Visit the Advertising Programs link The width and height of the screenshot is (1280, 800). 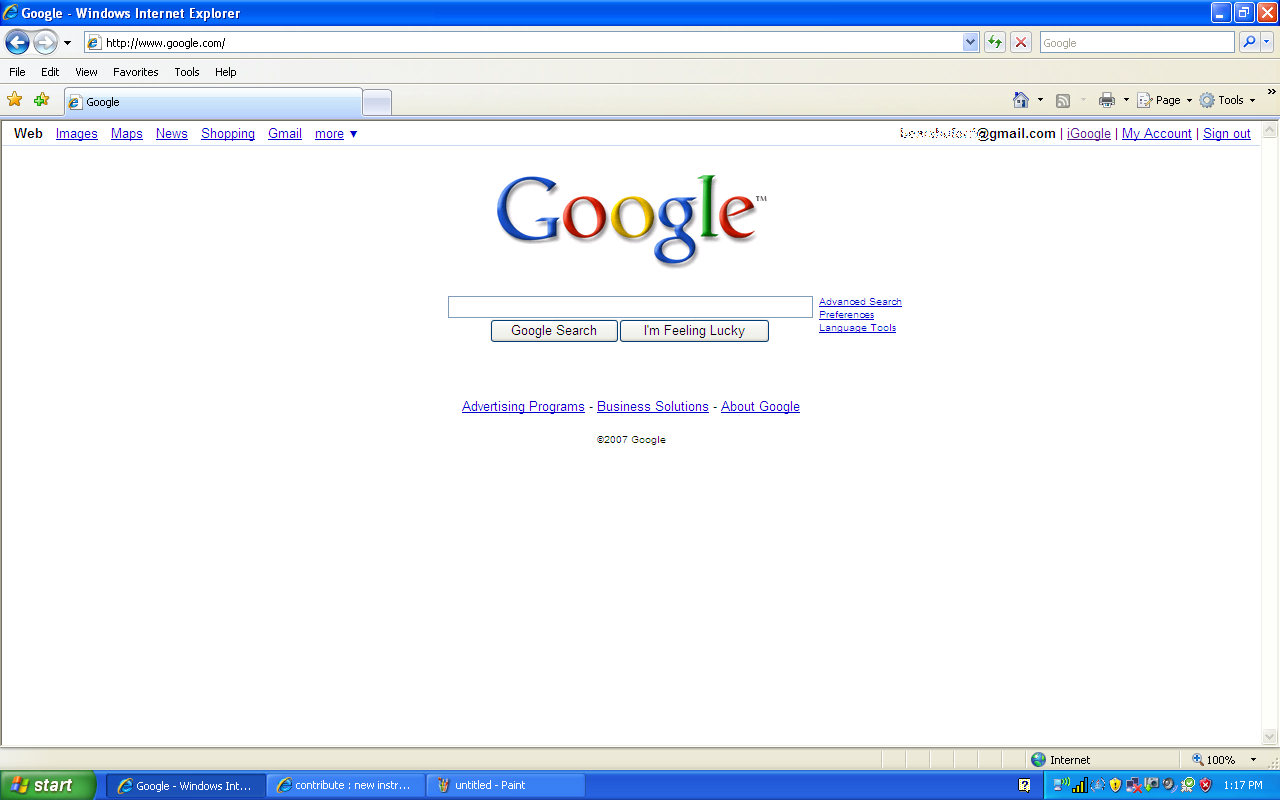523,407
